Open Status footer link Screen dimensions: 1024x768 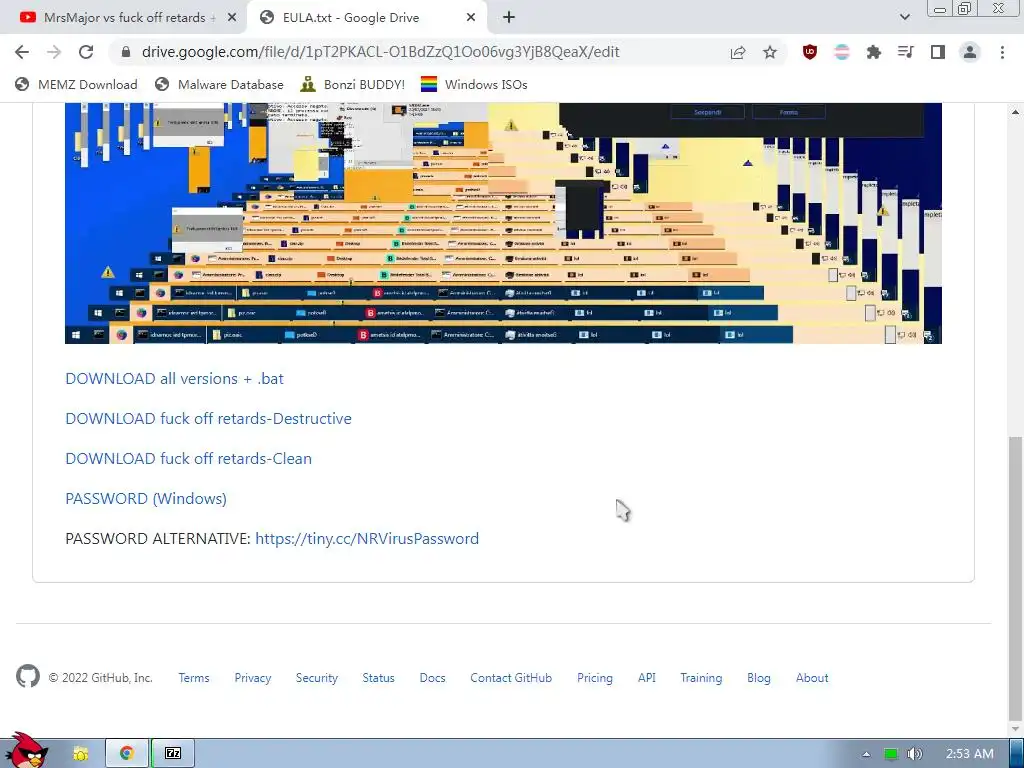(x=379, y=678)
